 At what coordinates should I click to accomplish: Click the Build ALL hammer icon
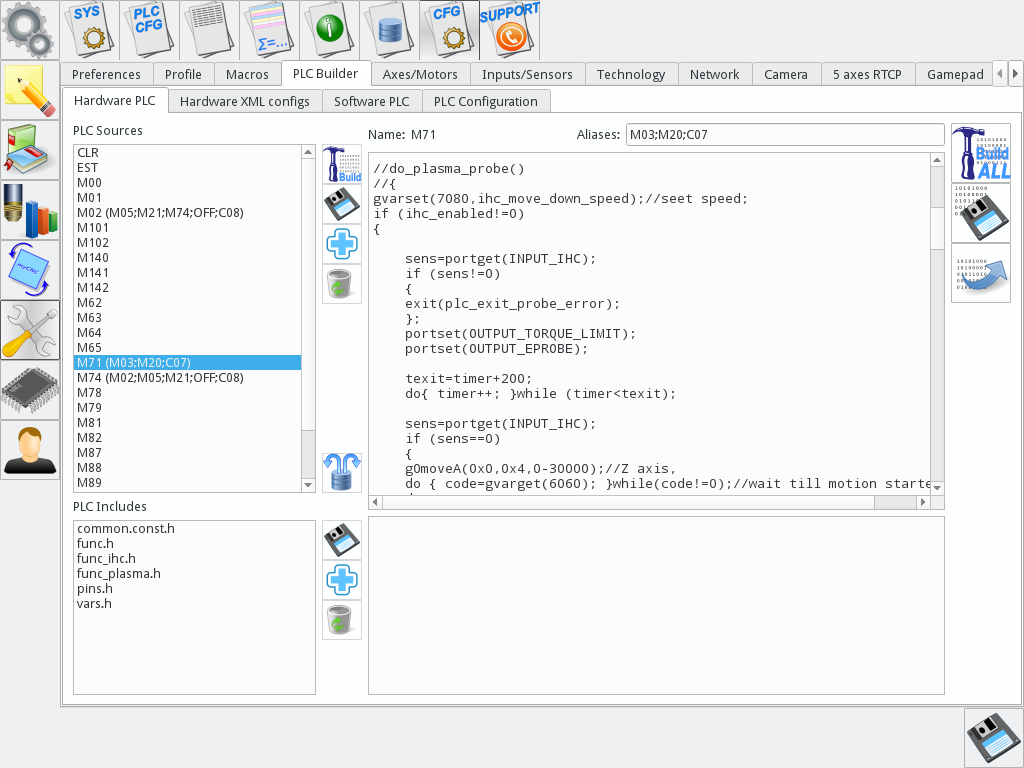pos(981,153)
